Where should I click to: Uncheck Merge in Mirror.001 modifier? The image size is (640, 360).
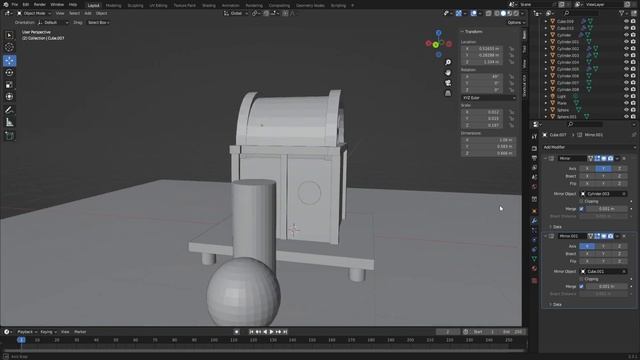pyautogui.click(x=582, y=287)
